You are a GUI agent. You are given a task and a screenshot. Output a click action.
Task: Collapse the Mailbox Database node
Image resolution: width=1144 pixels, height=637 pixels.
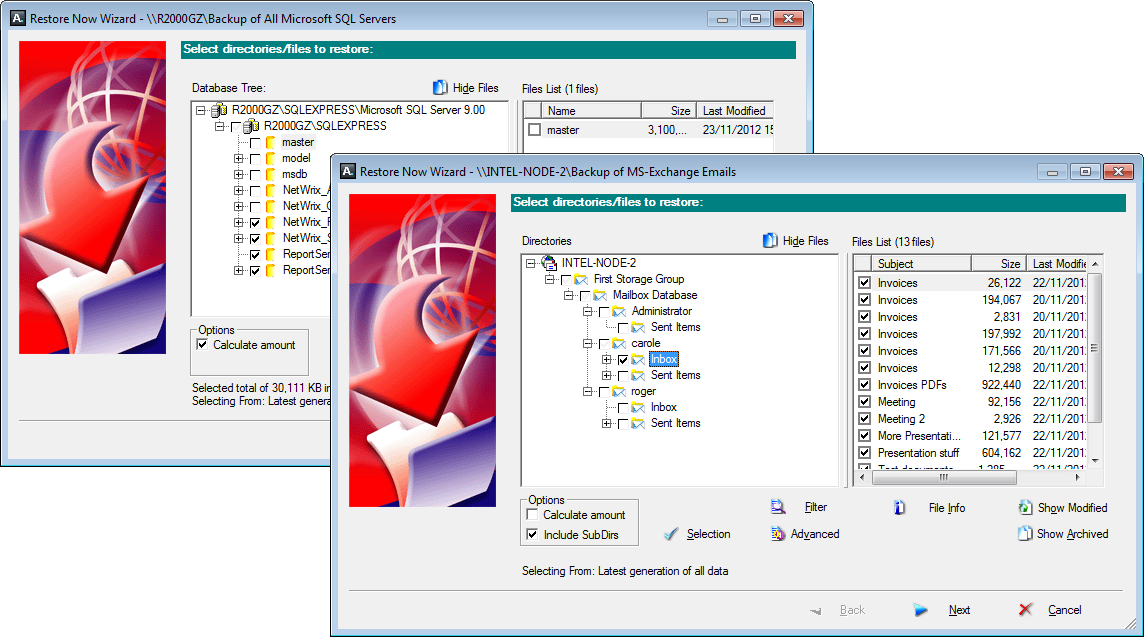pyautogui.click(x=568, y=296)
